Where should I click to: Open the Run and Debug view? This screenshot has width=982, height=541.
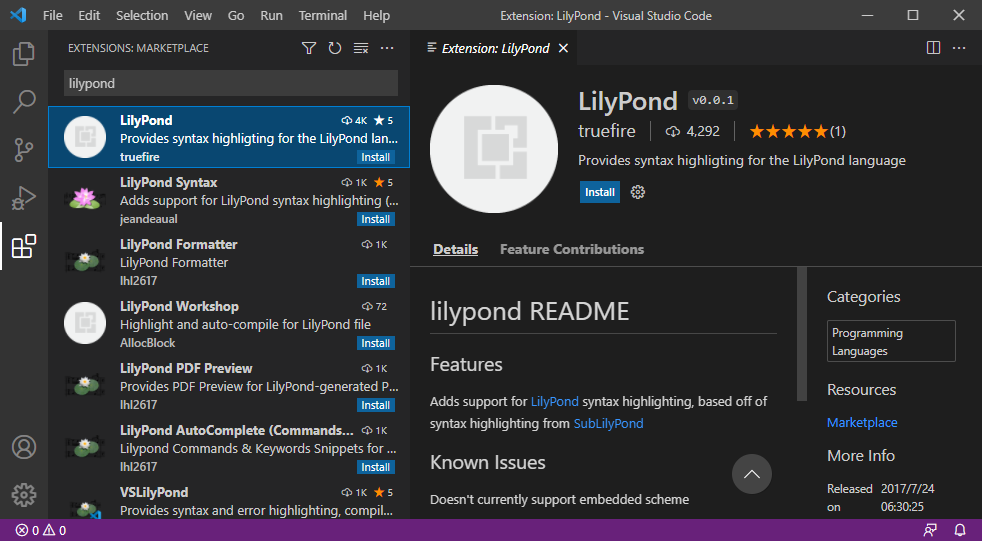point(24,198)
